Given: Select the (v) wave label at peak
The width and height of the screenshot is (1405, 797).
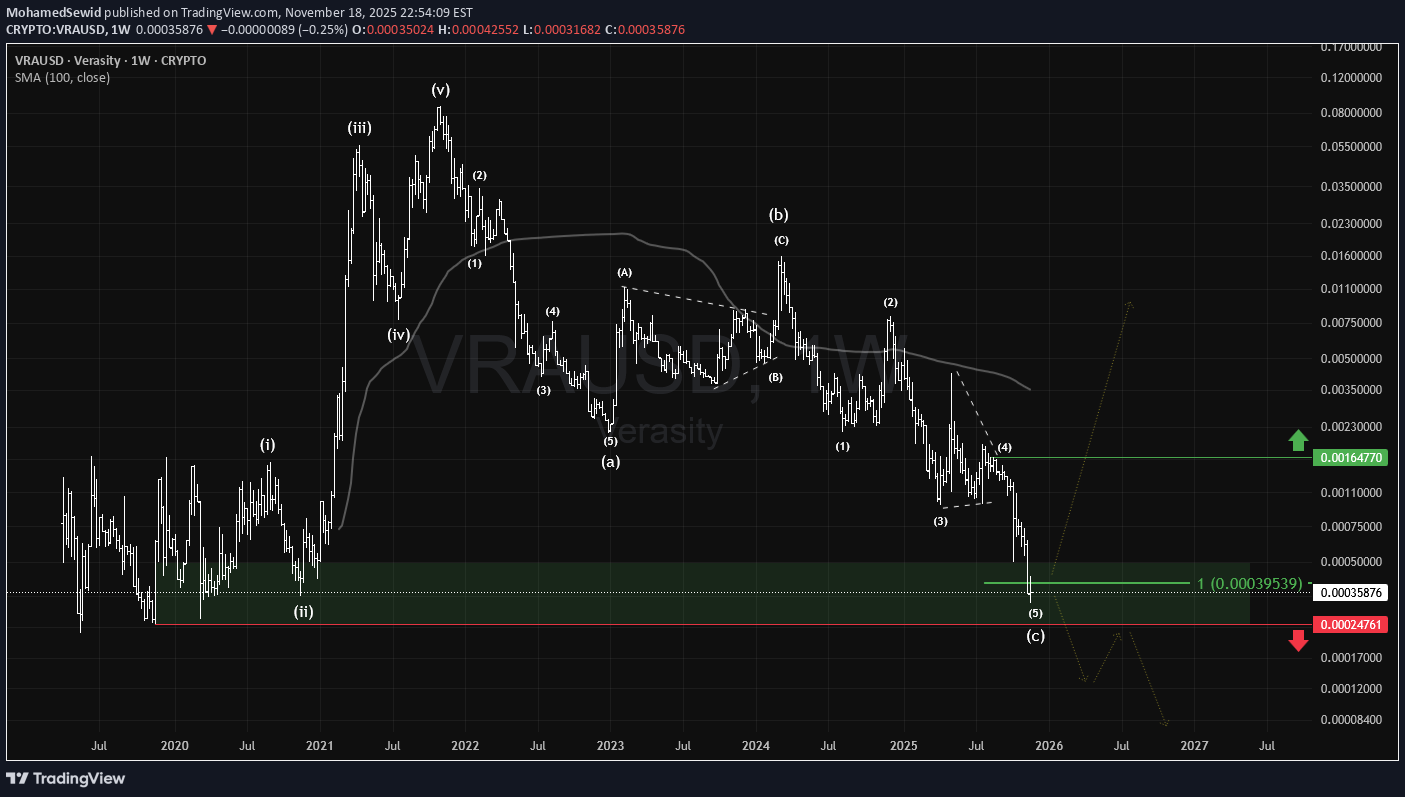Looking at the screenshot, I should [x=441, y=89].
